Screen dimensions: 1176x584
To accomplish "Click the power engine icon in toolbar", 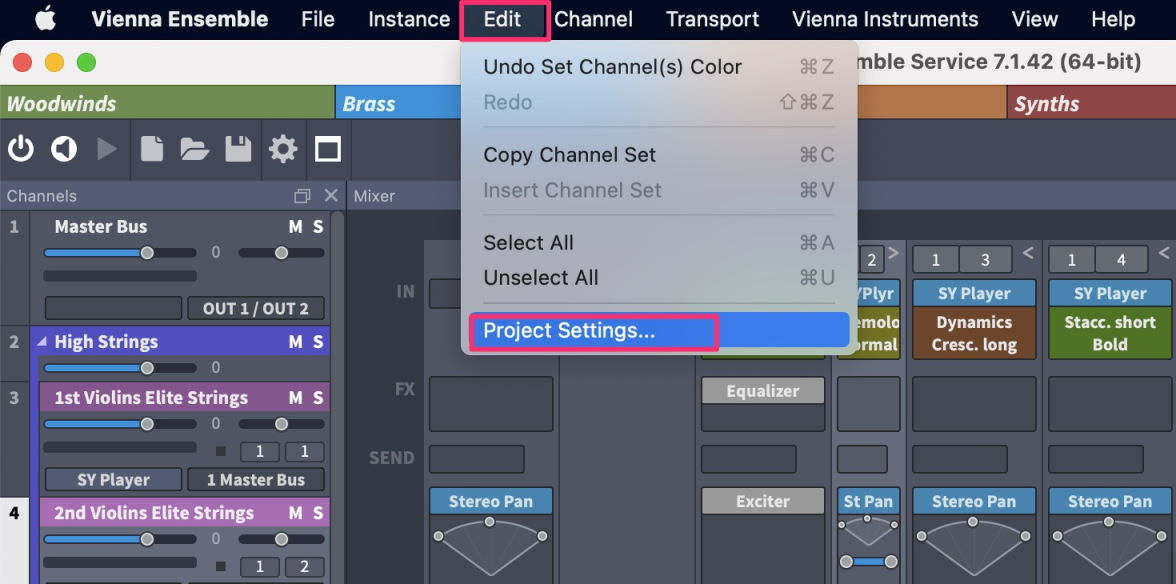I will click(x=20, y=149).
